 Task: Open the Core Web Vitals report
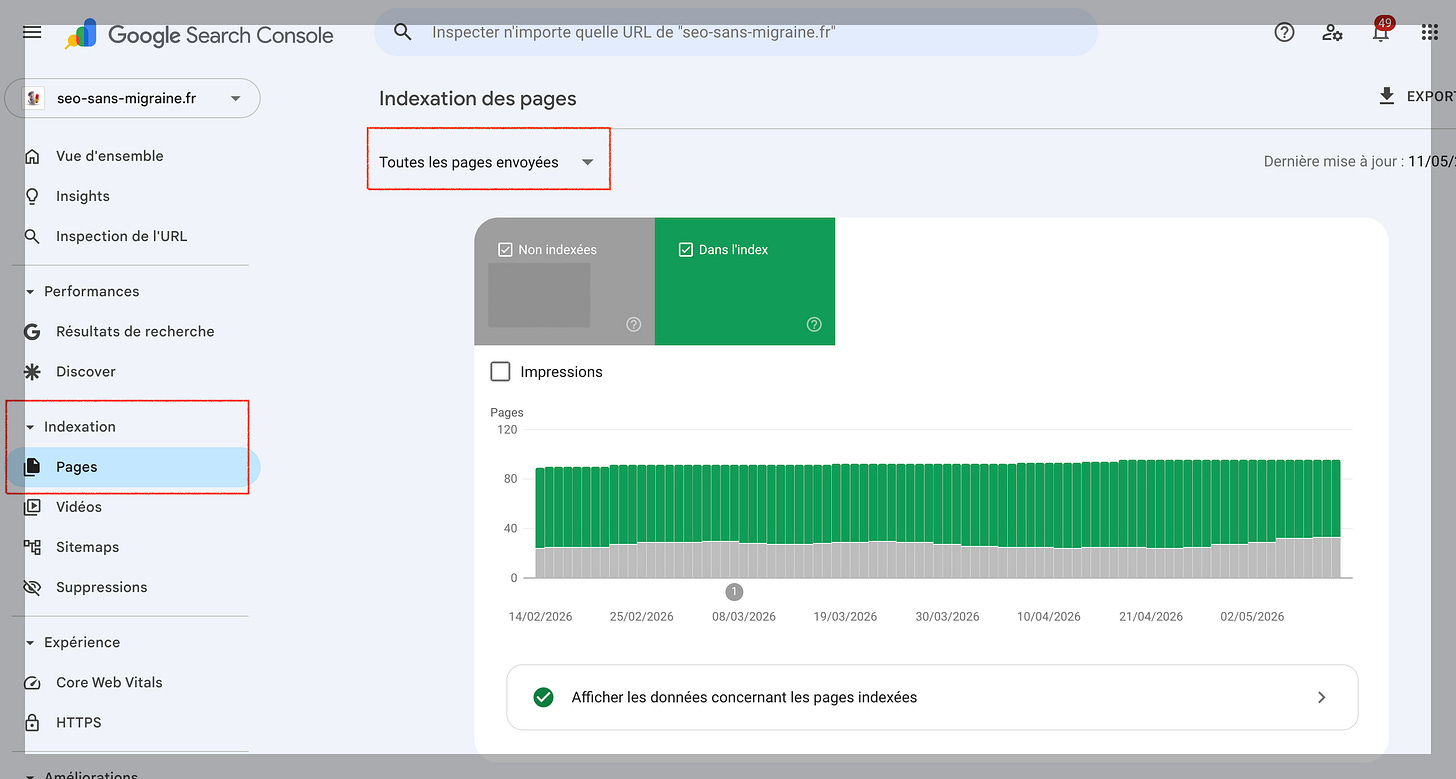109,682
